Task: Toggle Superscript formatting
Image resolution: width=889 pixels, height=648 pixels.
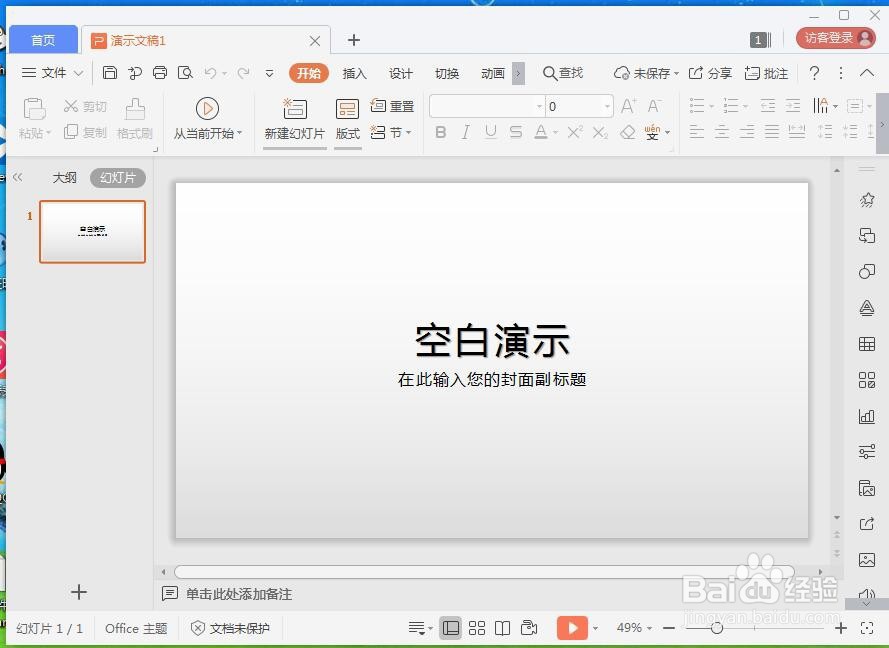Action: coord(575,133)
